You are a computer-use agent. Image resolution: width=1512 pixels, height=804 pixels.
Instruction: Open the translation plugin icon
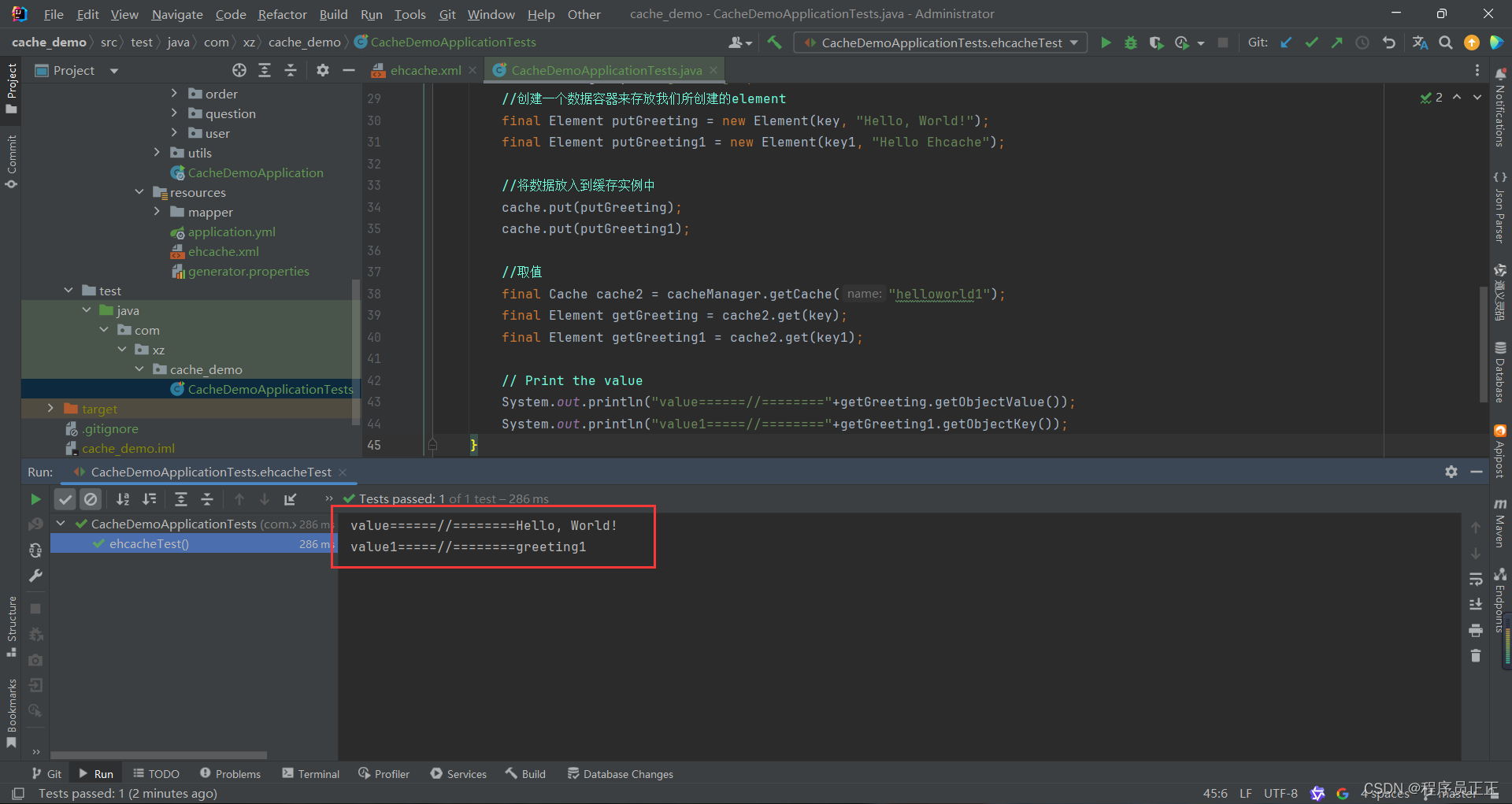pos(1420,43)
